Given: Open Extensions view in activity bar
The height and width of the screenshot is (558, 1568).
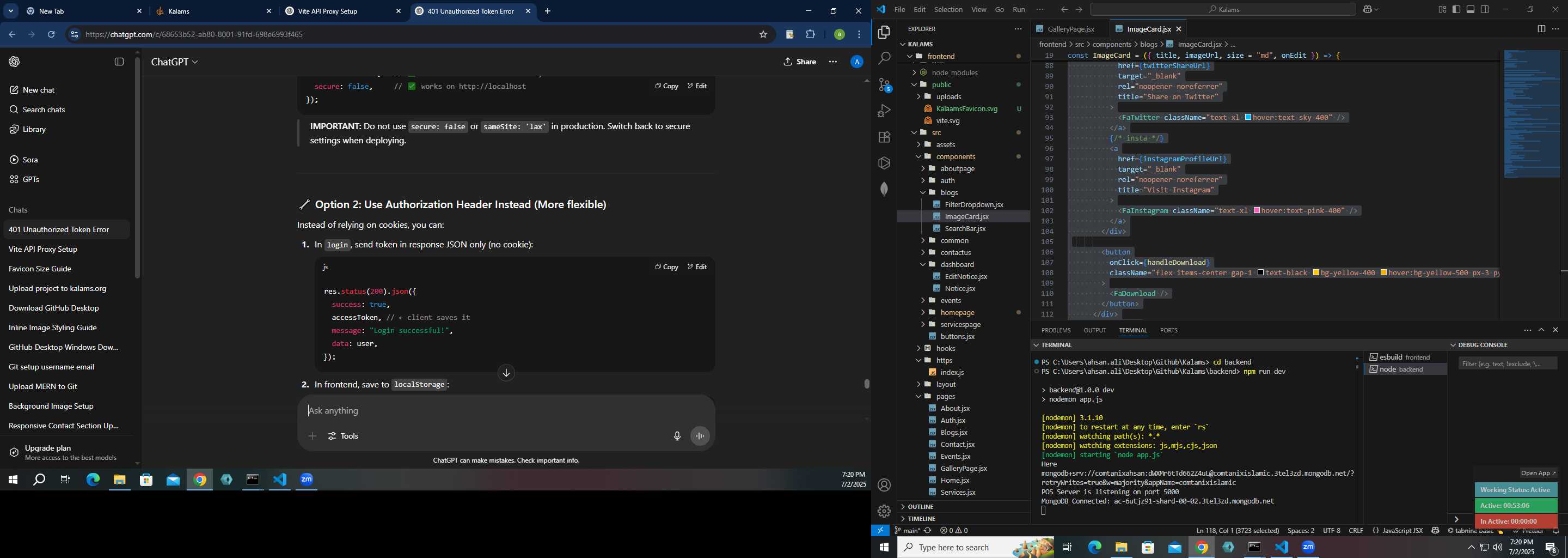Looking at the screenshot, I should click(x=884, y=137).
